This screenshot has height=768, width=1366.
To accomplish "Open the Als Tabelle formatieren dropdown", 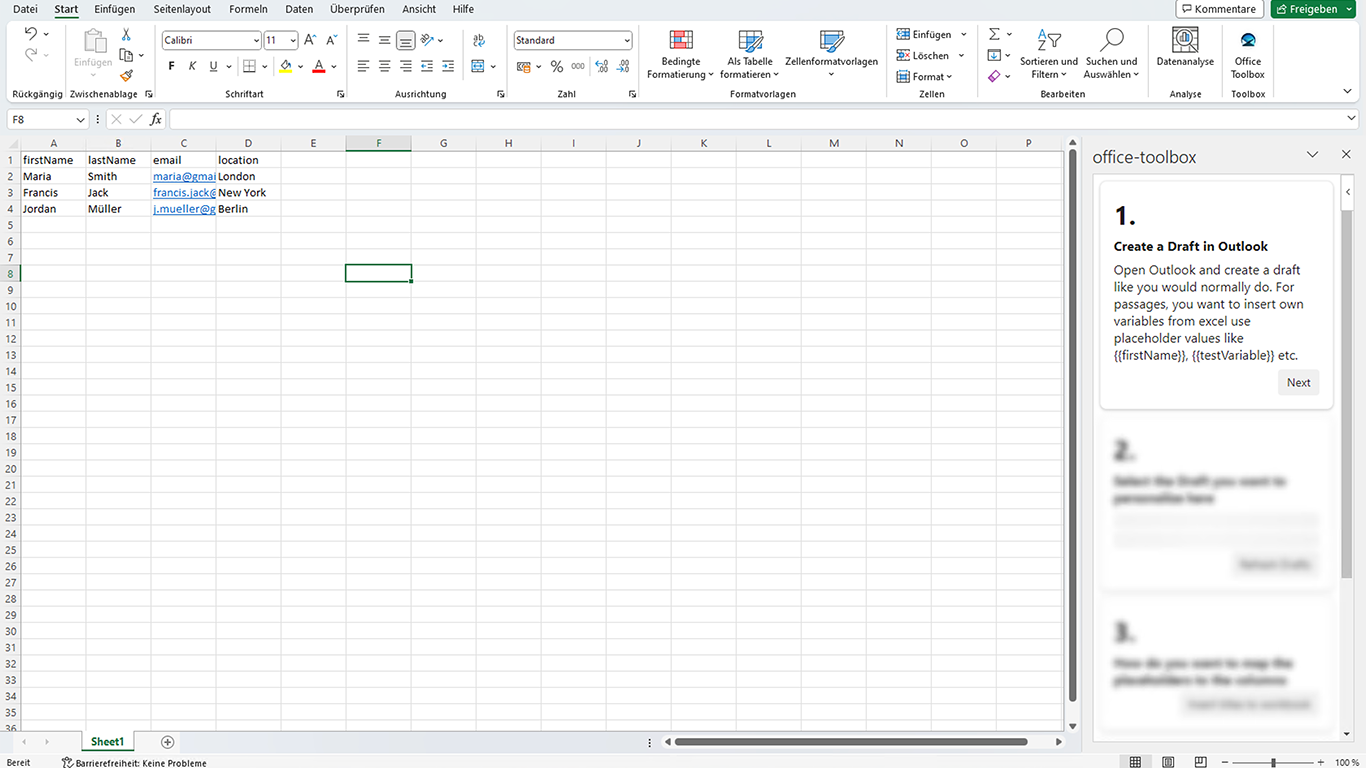I will coord(750,54).
